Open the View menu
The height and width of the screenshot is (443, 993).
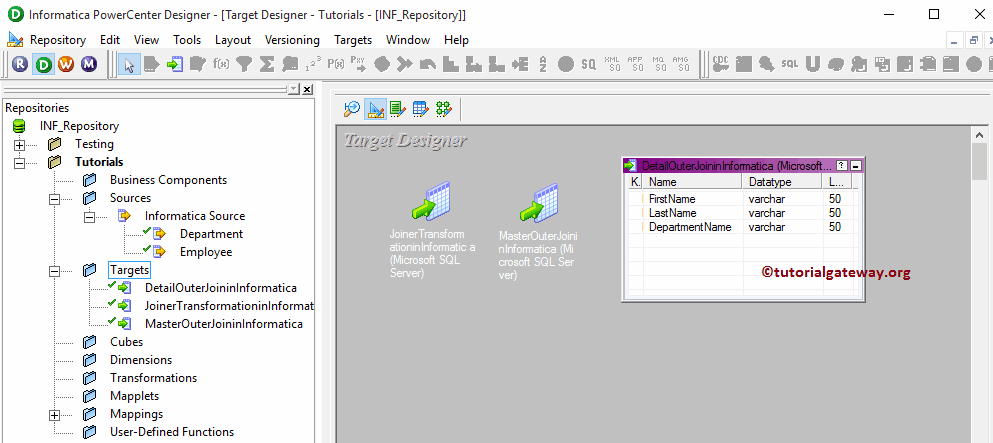coord(146,40)
